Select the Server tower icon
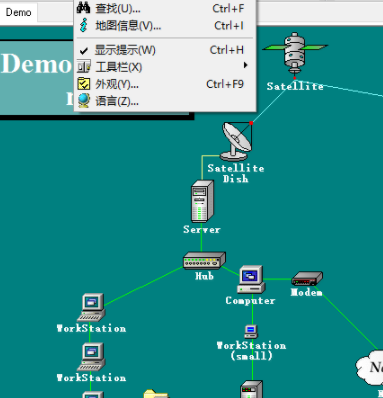The image size is (383, 398). (x=202, y=201)
